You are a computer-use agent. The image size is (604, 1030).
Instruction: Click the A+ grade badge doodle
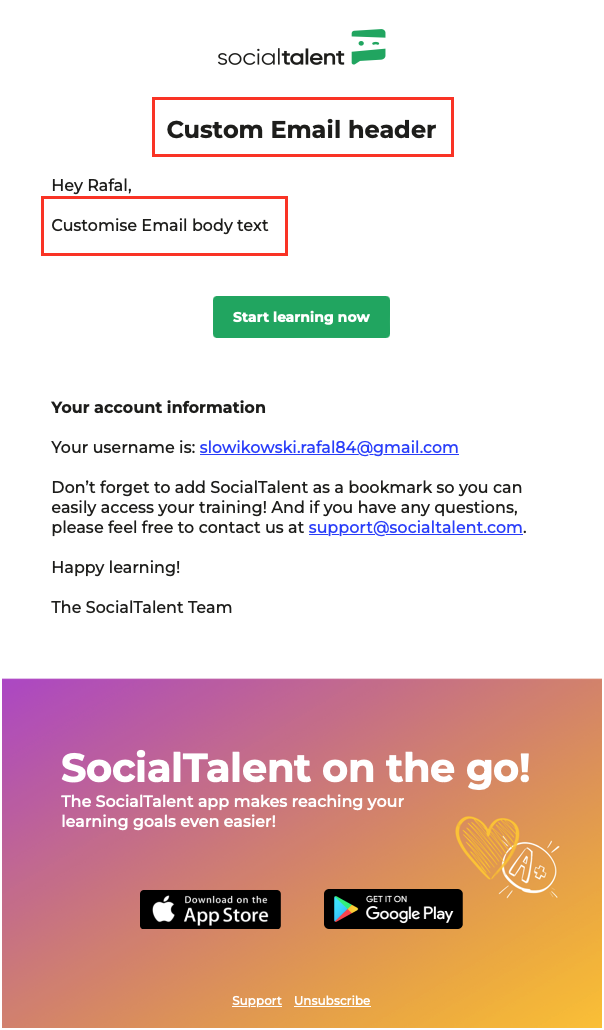tap(530, 866)
